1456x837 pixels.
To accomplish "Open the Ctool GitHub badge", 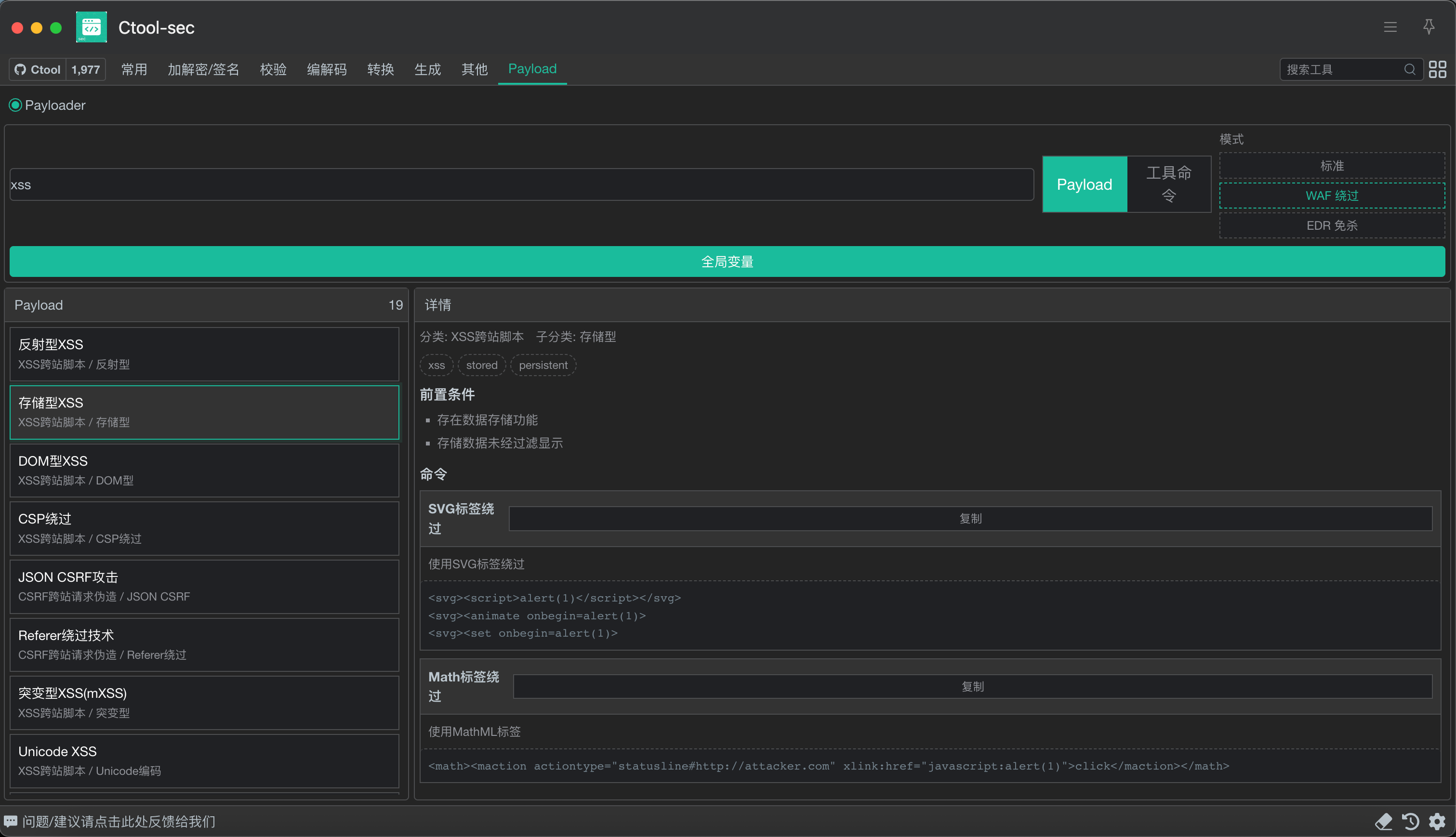I will (x=38, y=69).
